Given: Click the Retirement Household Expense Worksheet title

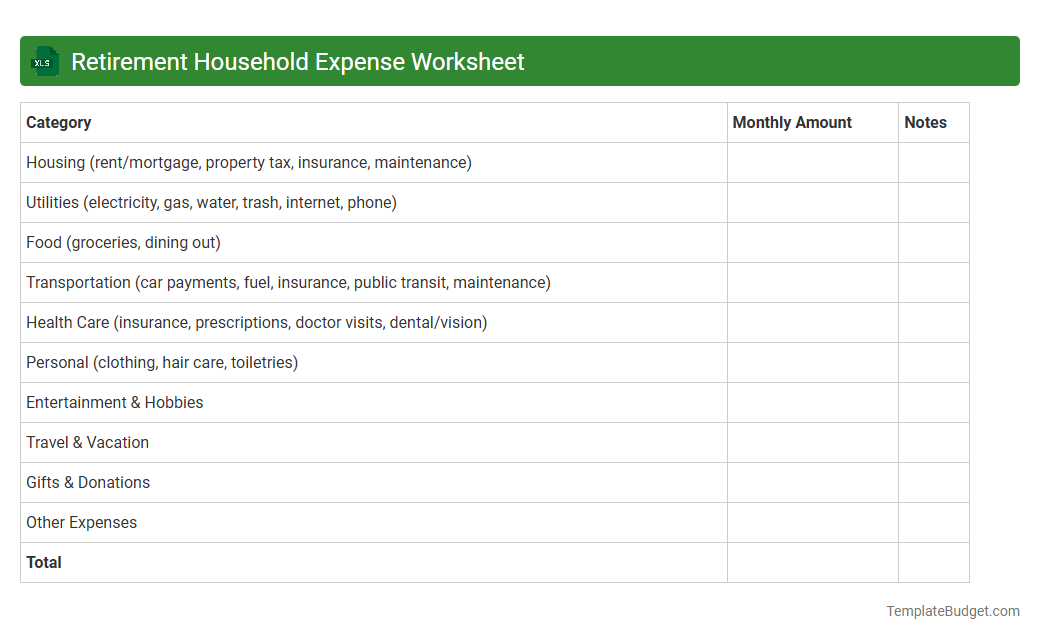Looking at the screenshot, I should pos(297,61).
